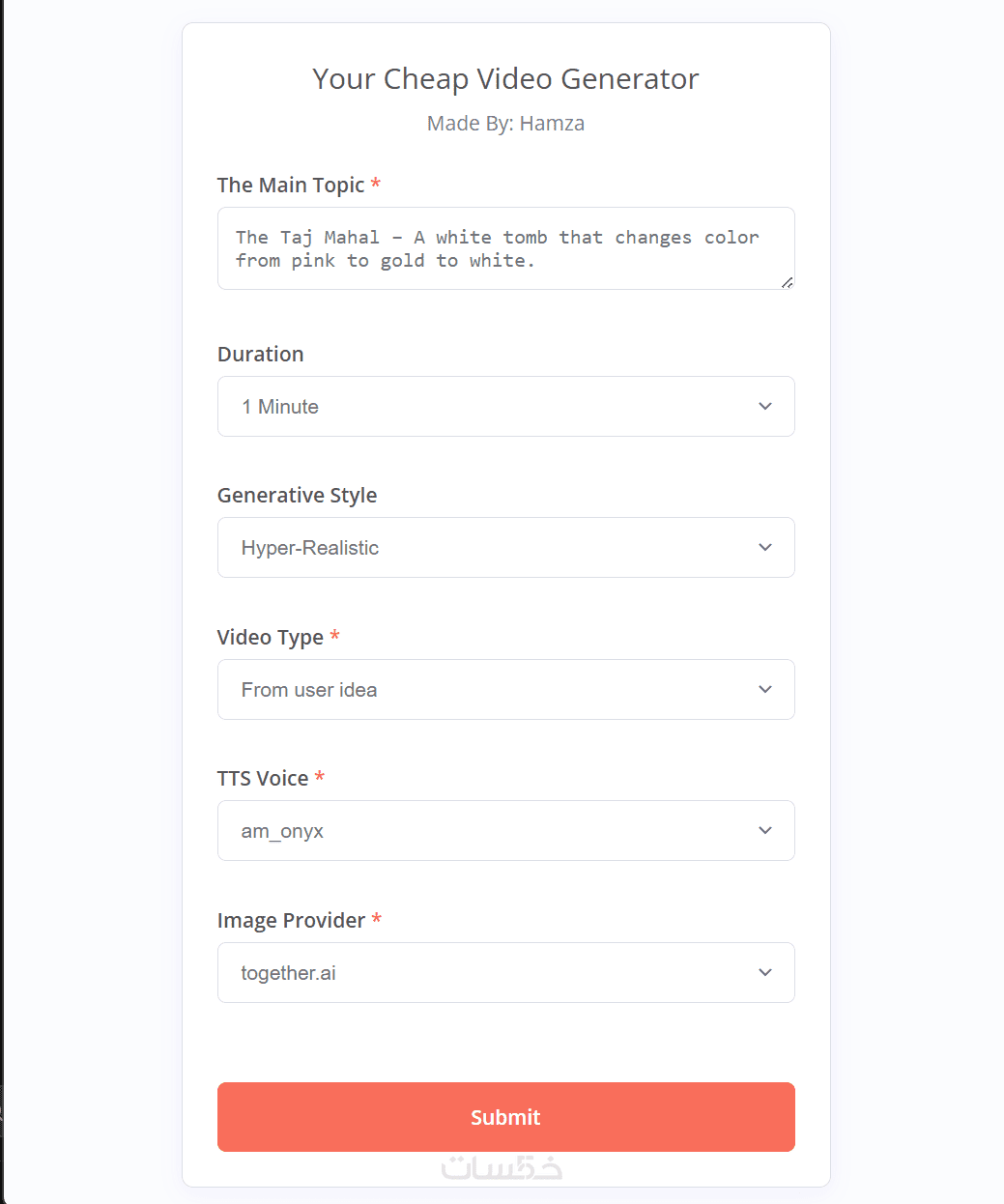Click the chevron arrow in Generative Style field
This screenshot has width=1004, height=1204.
tap(765, 548)
